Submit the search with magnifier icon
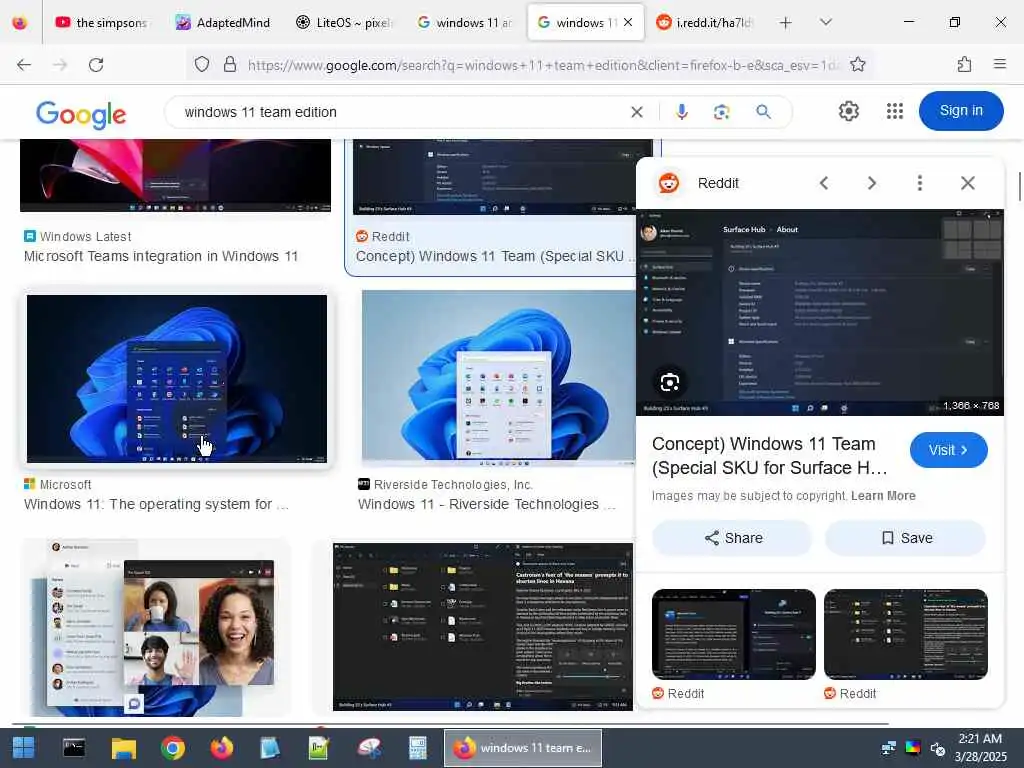This screenshot has height=768, width=1024. coord(763,112)
